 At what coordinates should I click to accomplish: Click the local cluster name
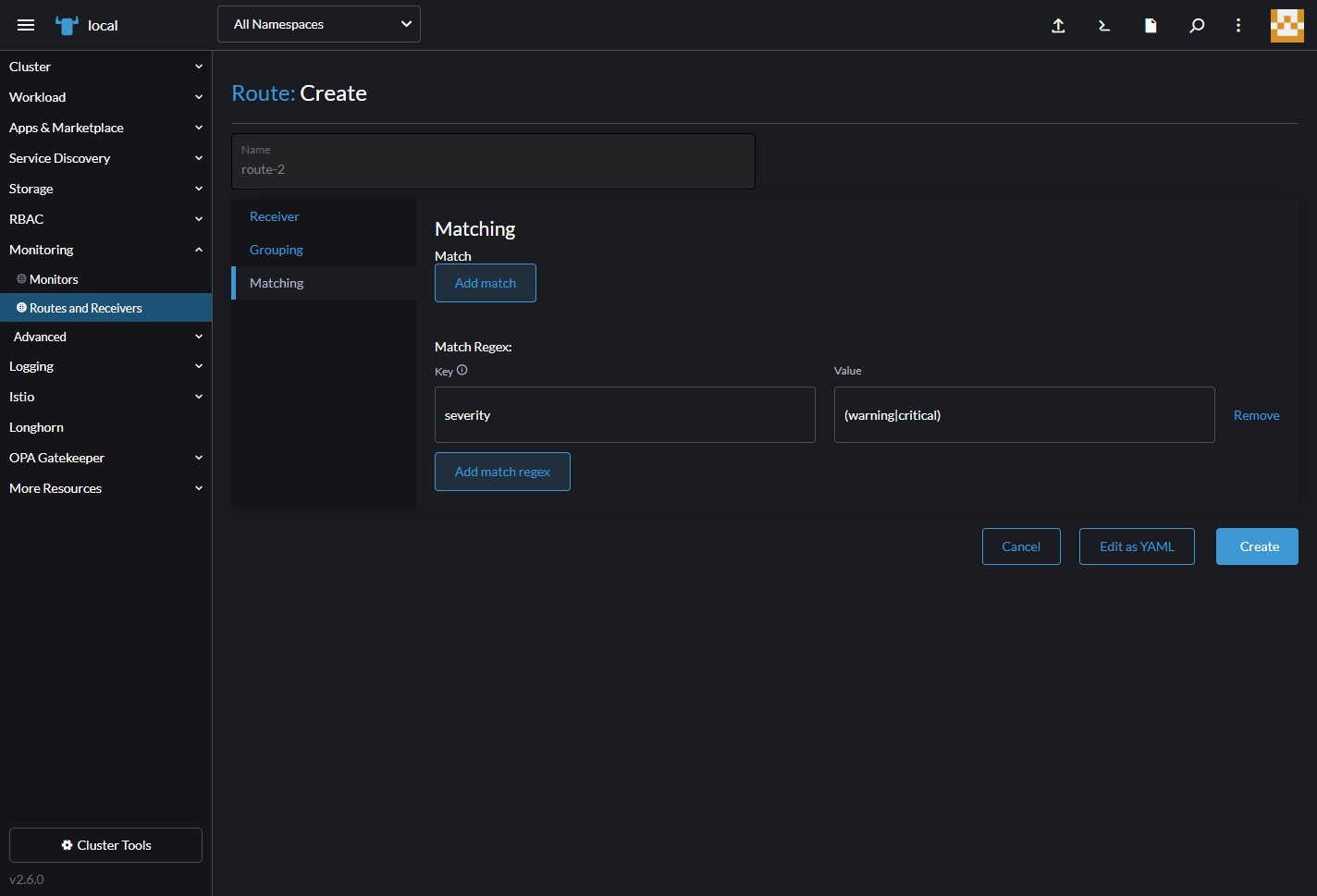click(x=103, y=25)
